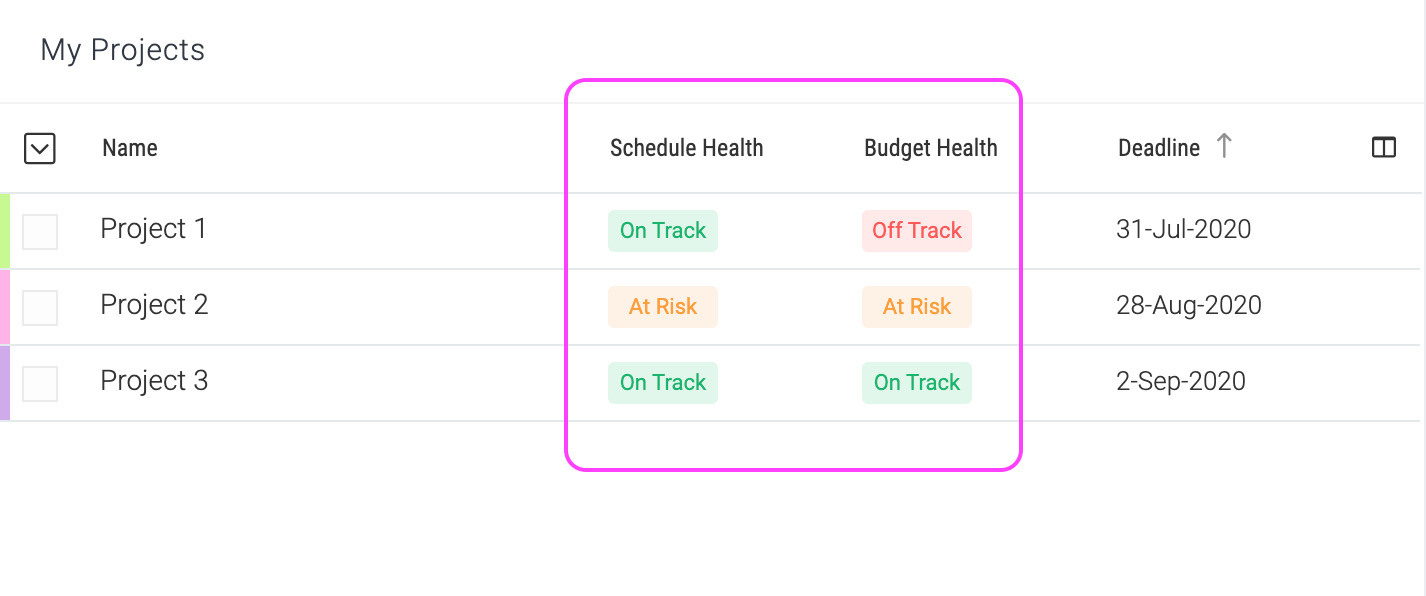Click Project 1 Off Track budget badge
Viewport: 1426px width, 596px height.
(x=917, y=231)
